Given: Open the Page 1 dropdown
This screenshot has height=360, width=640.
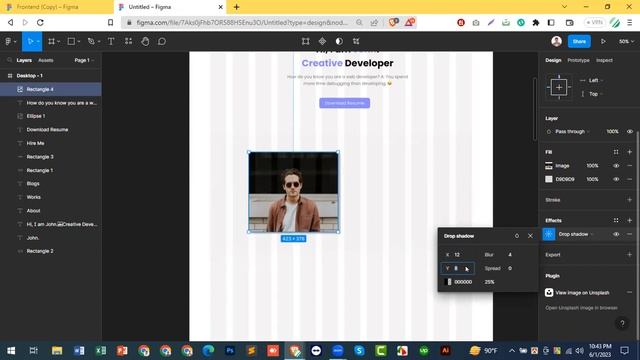Looking at the screenshot, I should click(x=84, y=60).
